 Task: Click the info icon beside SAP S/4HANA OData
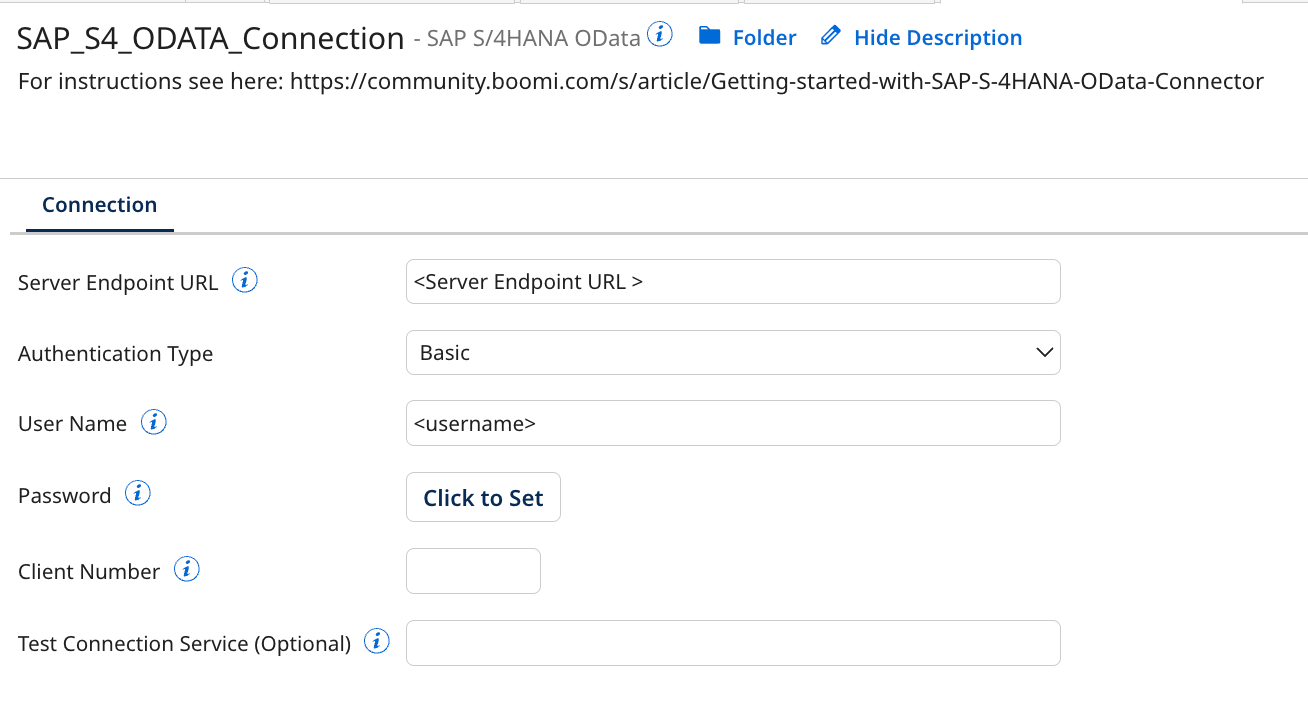click(x=660, y=32)
